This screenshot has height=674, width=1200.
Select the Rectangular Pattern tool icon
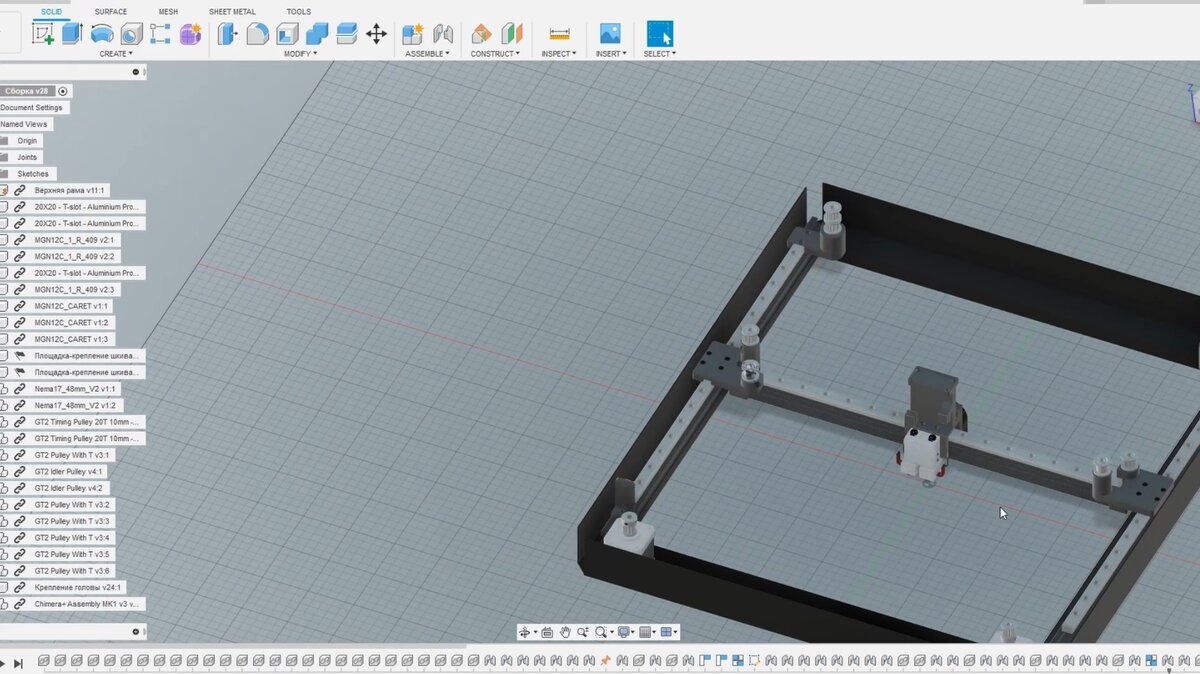point(160,34)
